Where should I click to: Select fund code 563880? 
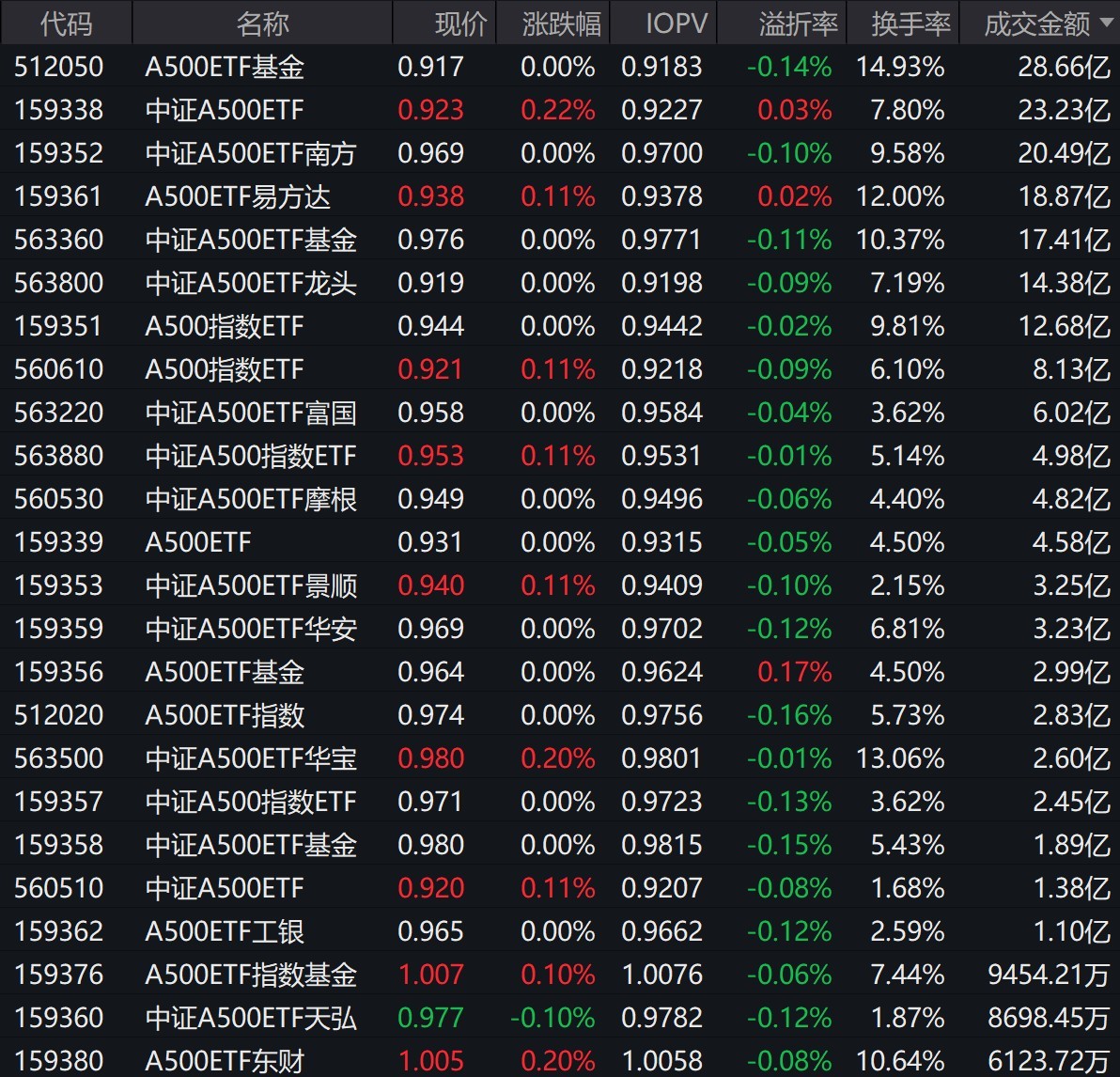tap(58, 456)
